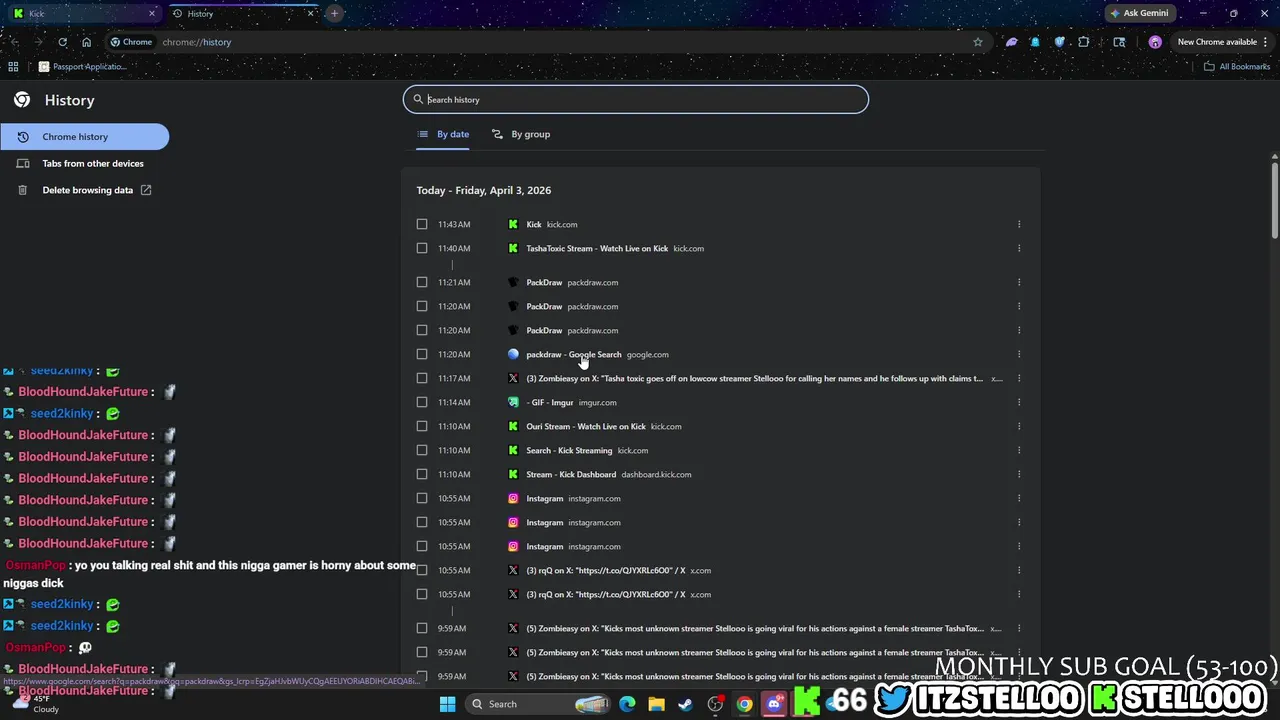The width and height of the screenshot is (1280, 720).
Task: Click the Ask Gemini button
Action: [x=1138, y=13]
